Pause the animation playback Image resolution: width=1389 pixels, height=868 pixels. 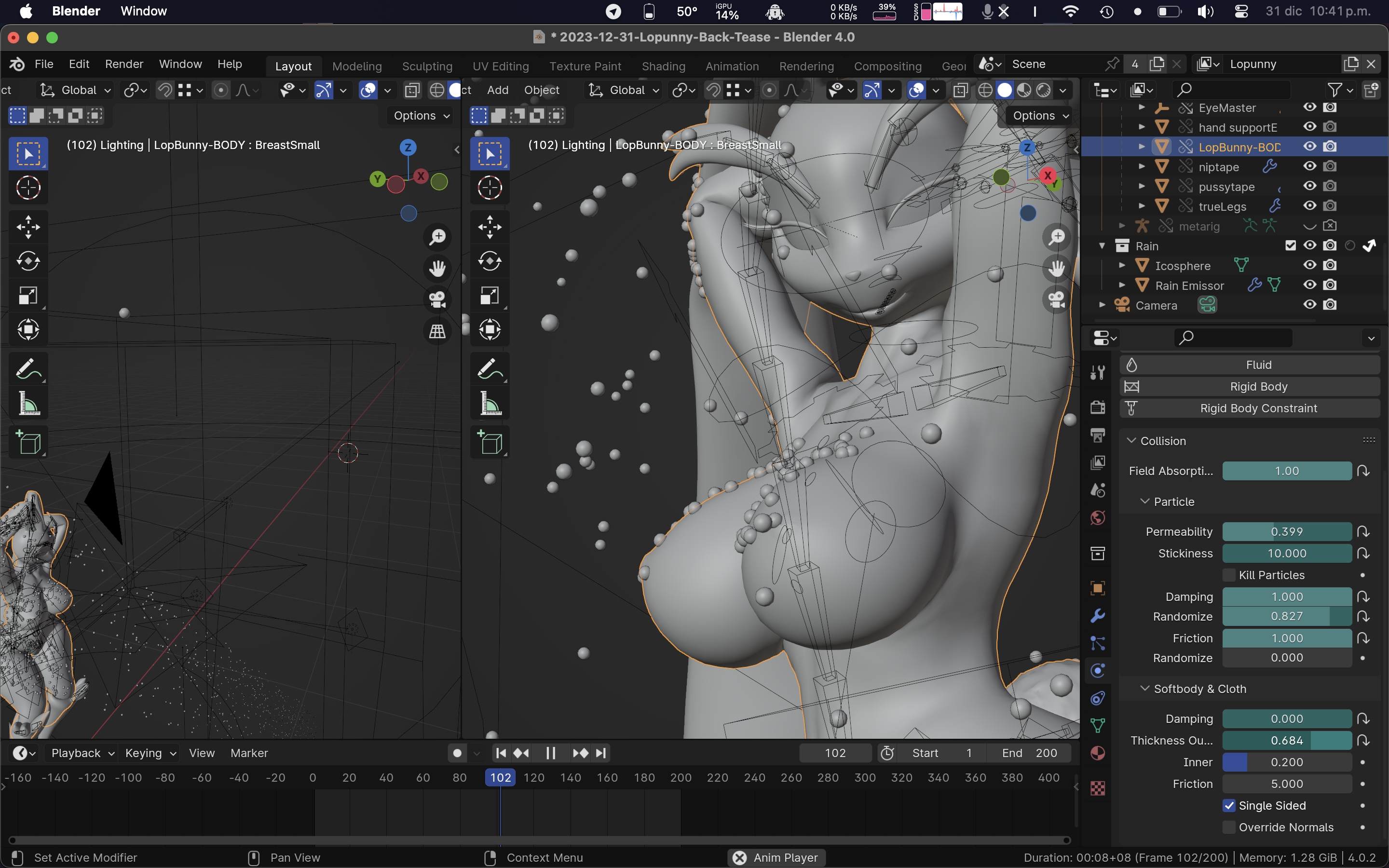[550, 753]
